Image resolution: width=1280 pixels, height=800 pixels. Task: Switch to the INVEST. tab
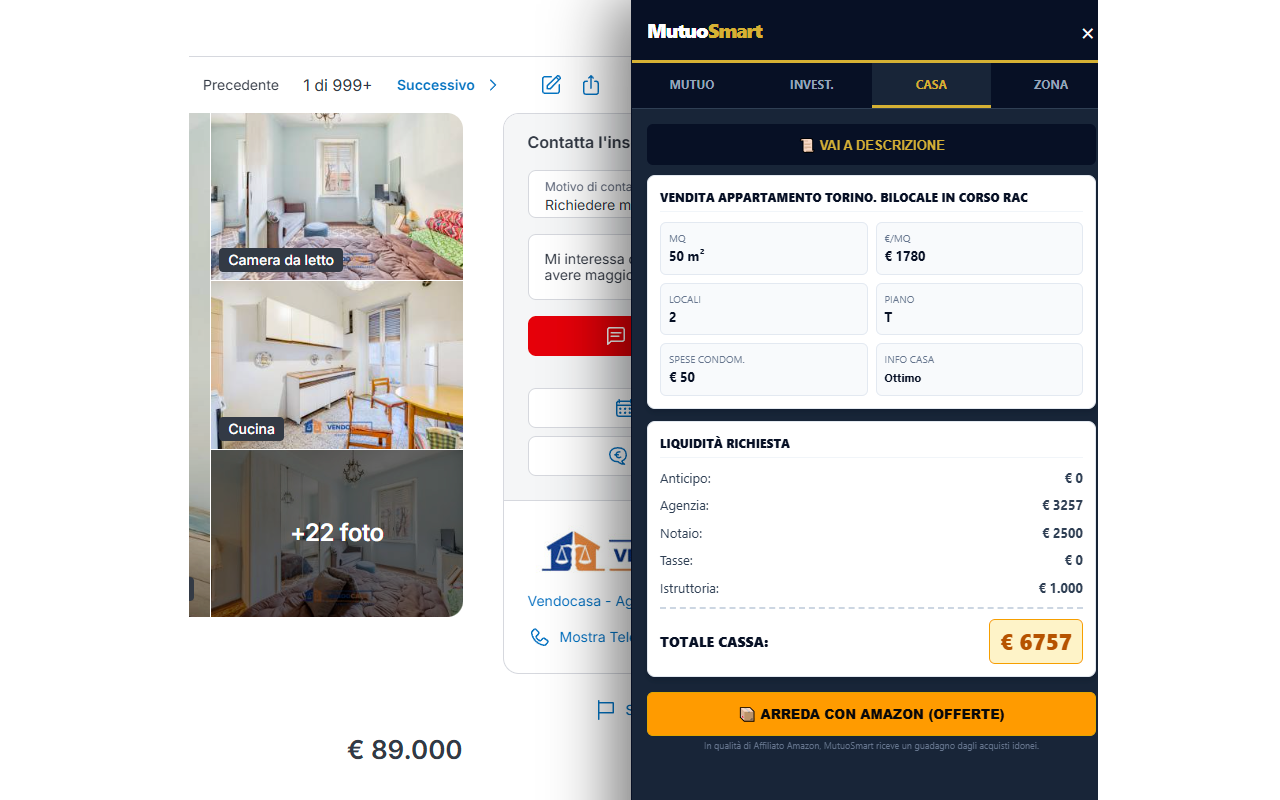tap(812, 85)
